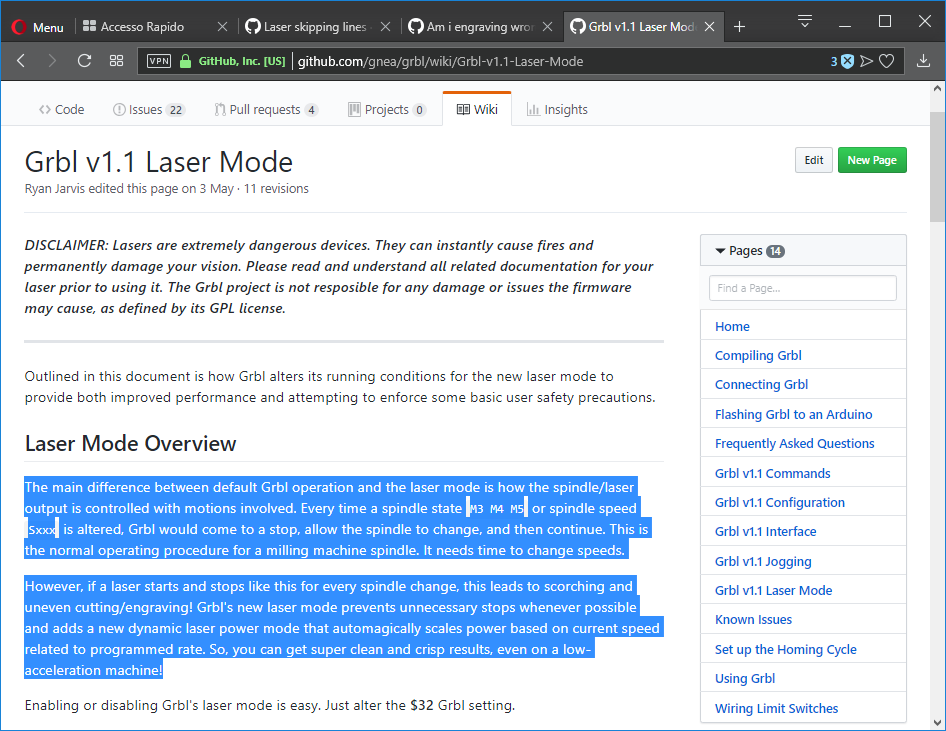Open the Wiring Limit Switches link
Viewport: 946px width, 731px height.
(x=776, y=709)
